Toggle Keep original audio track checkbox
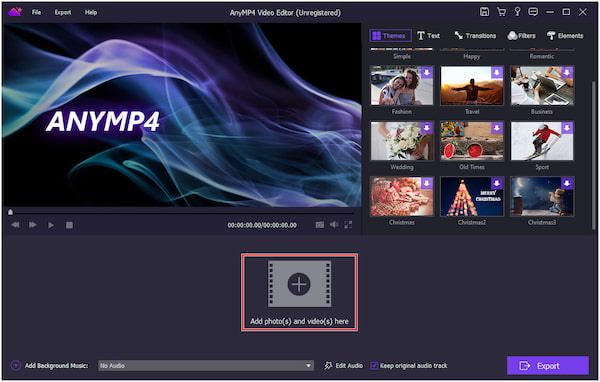The height and width of the screenshot is (382, 600). click(374, 366)
